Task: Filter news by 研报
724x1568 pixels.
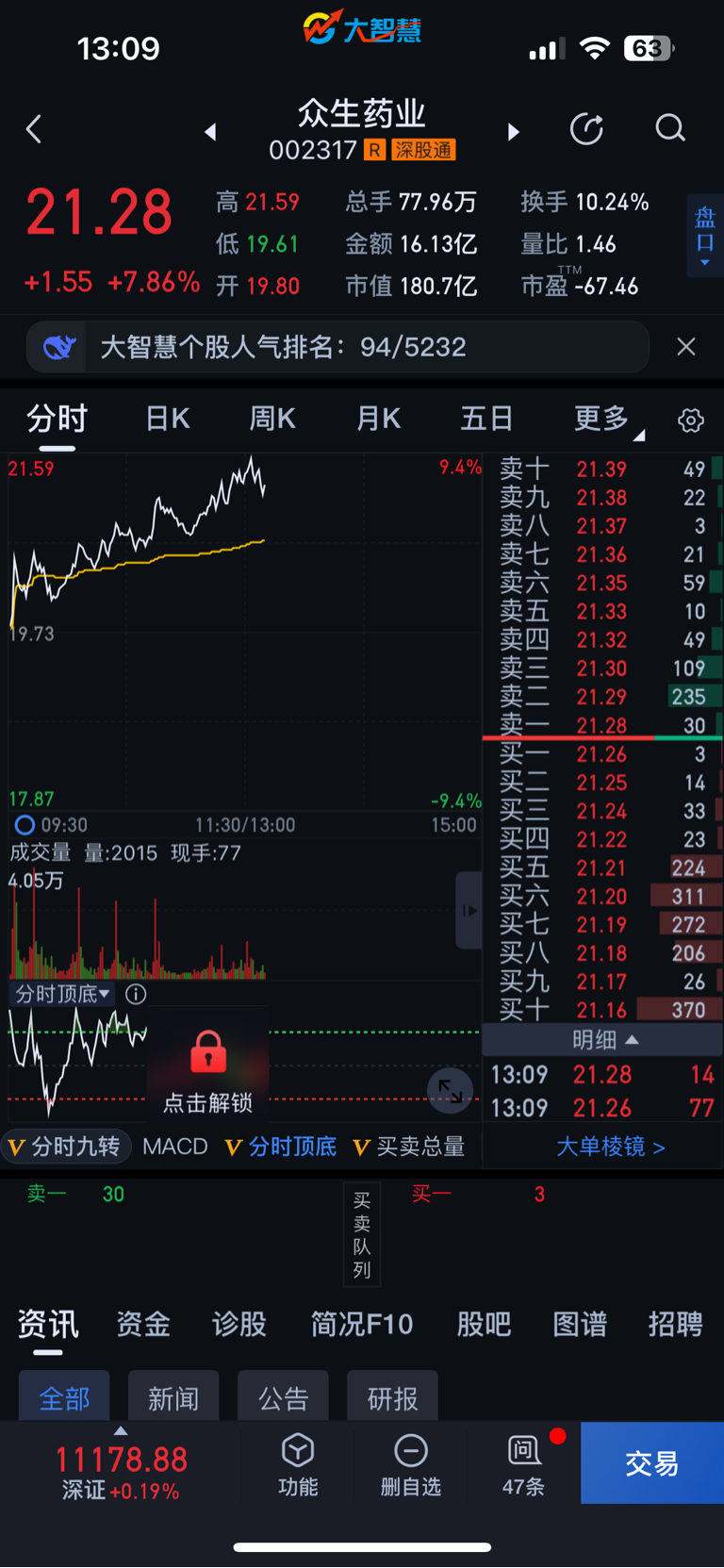Action: pyautogui.click(x=392, y=1396)
